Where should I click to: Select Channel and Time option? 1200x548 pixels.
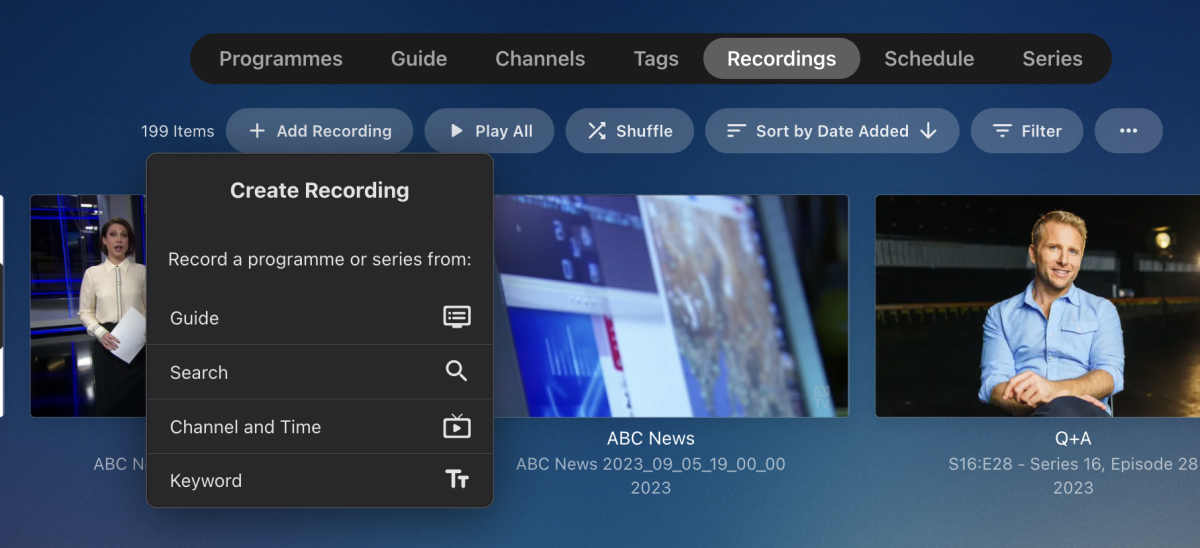[320, 427]
